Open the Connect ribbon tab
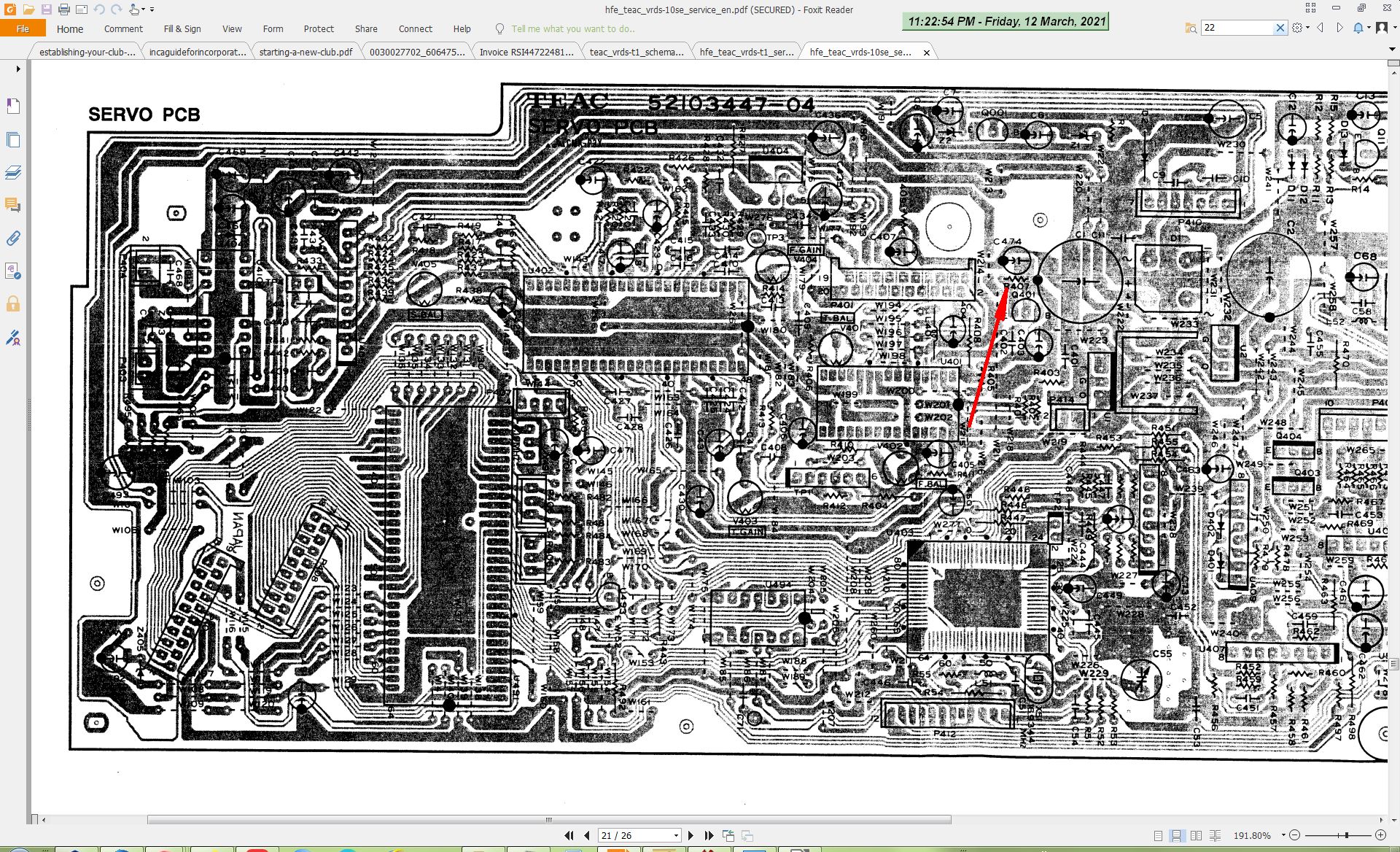Viewport: 1400px width, 852px height. (416, 28)
